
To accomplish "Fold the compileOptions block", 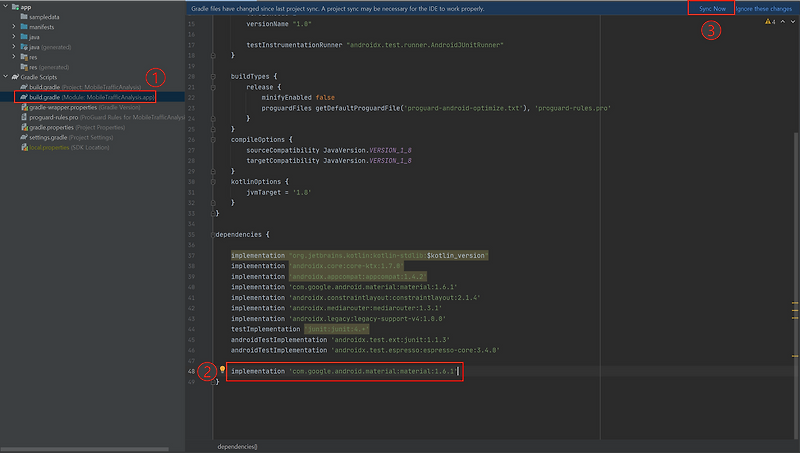I will 213,140.
